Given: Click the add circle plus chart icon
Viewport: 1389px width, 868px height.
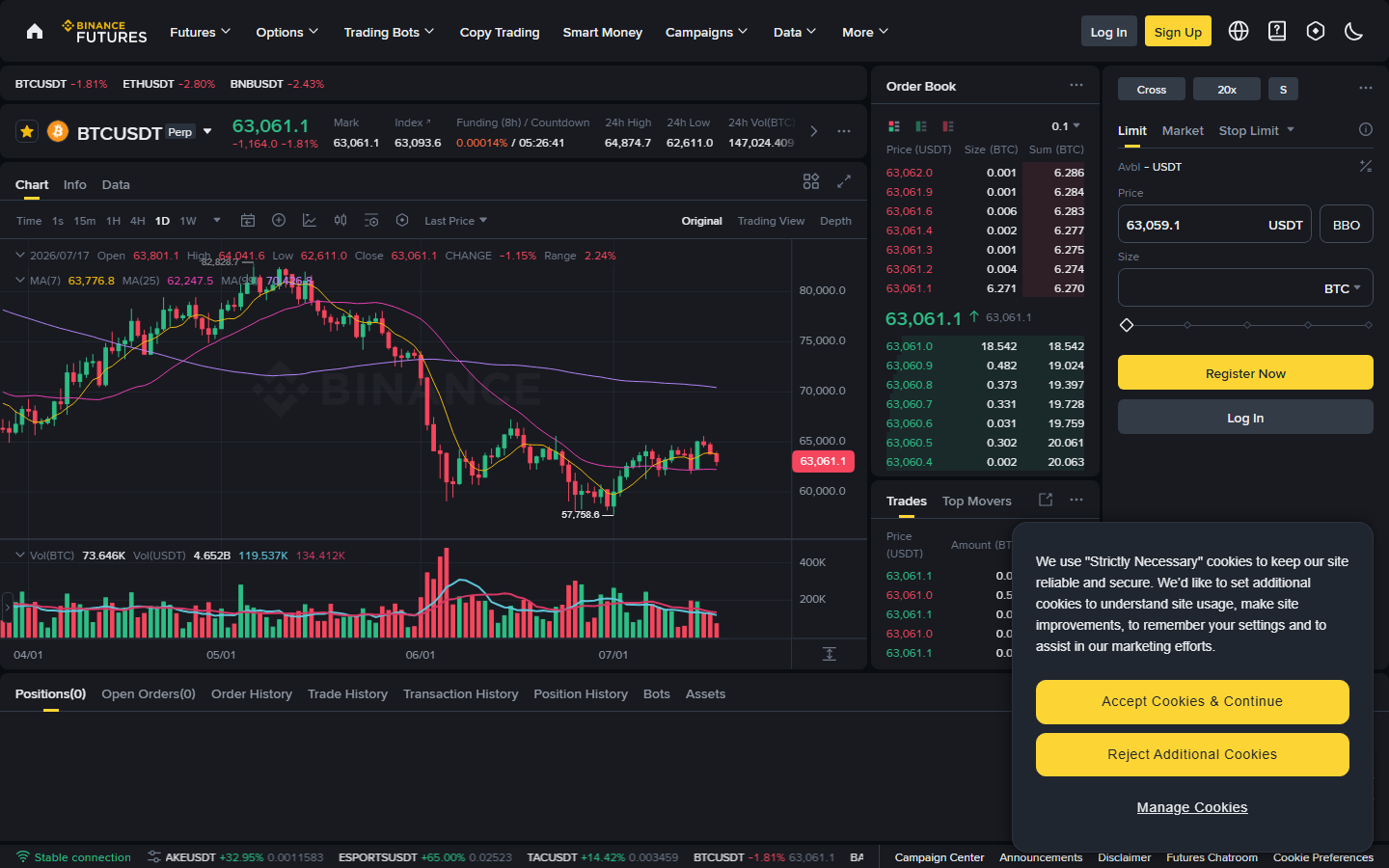Looking at the screenshot, I should coord(279,221).
